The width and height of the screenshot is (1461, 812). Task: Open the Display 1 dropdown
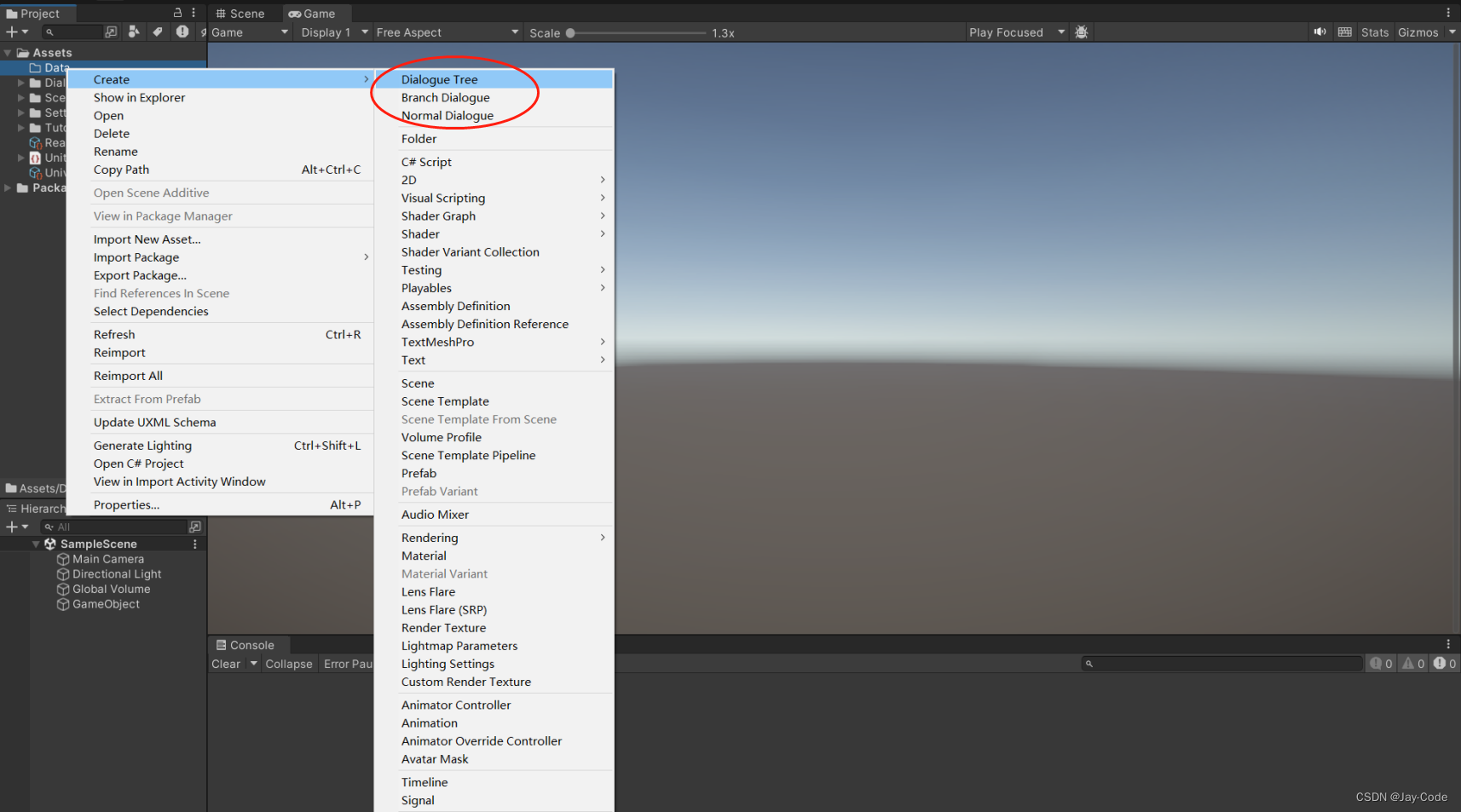334,32
